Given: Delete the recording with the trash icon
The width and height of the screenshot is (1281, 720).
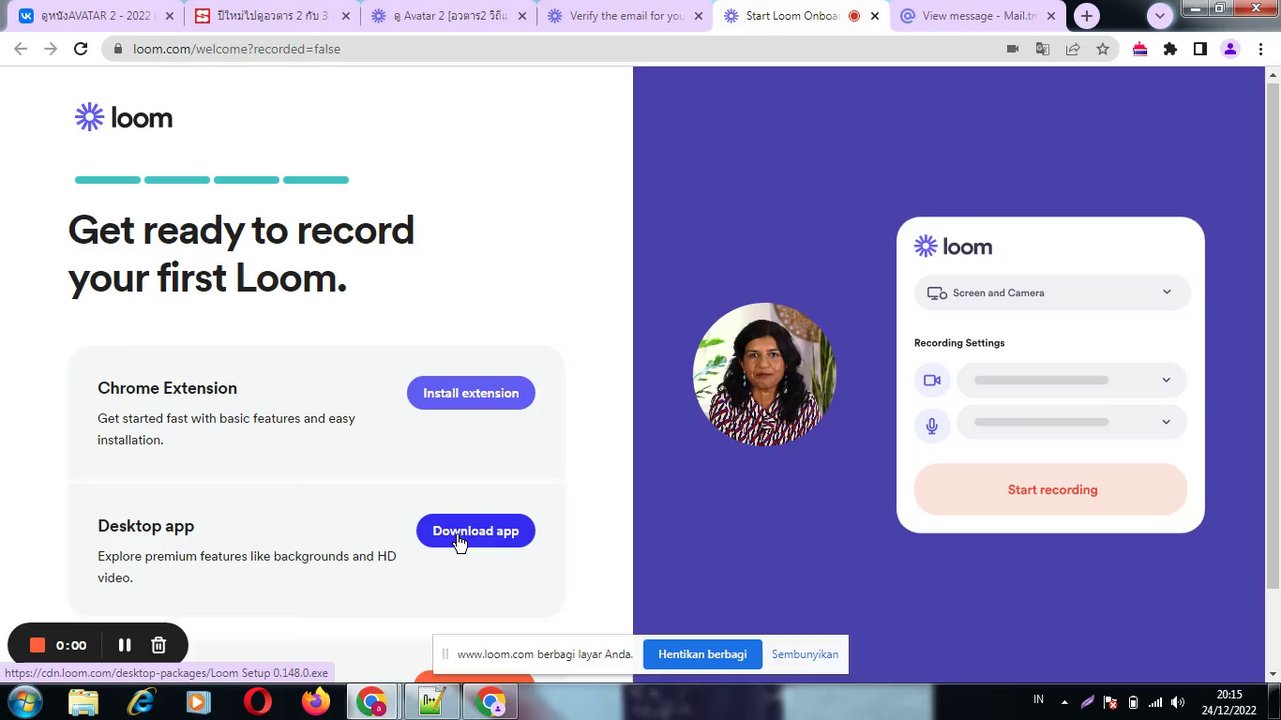Looking at the screenshot, I should tap(158, 645).
